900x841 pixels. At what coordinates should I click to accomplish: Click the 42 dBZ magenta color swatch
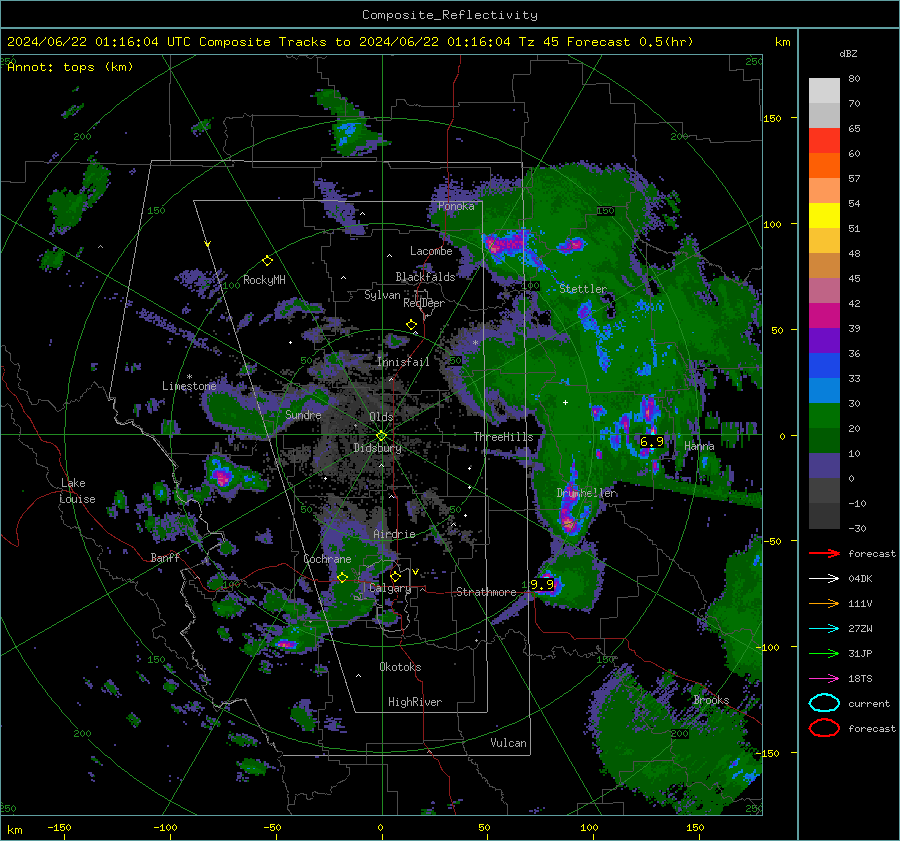824,315
